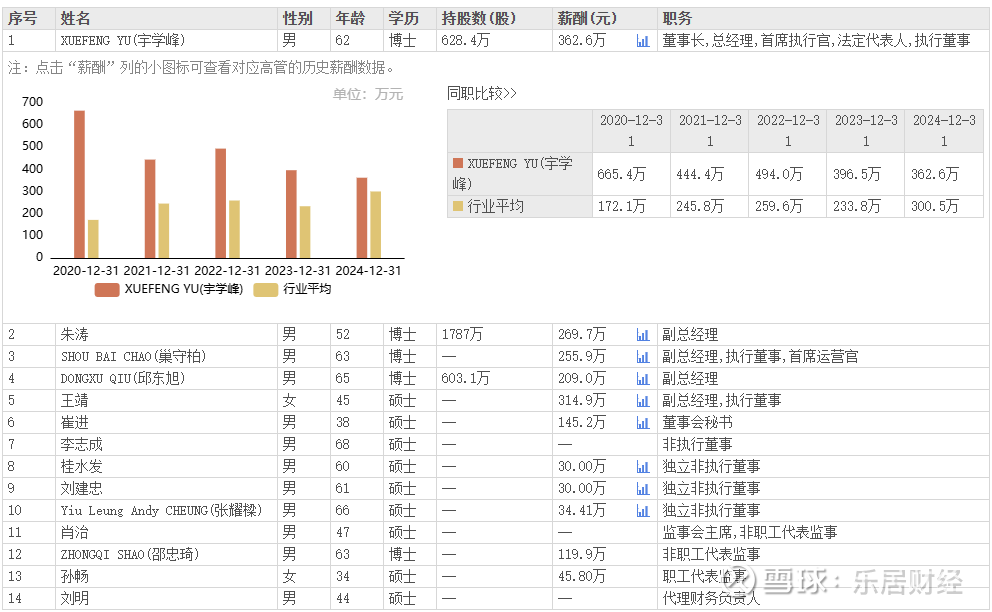Select name 刘明 in the table

[75, 599]
